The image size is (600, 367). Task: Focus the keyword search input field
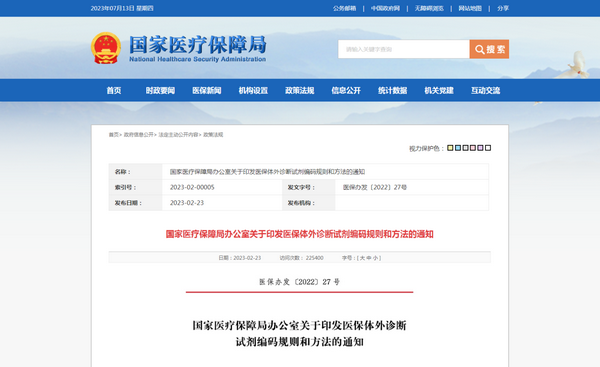click(404, 49)
